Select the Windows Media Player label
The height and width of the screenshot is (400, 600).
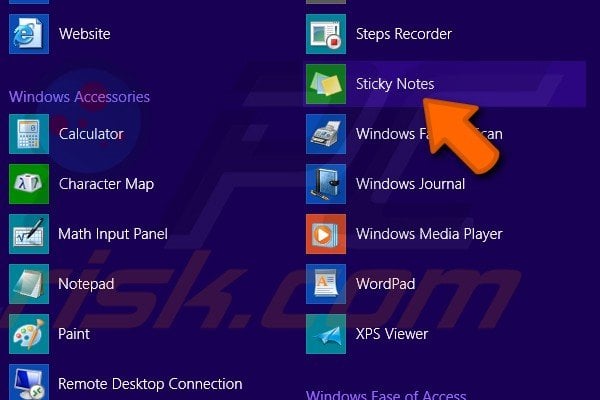[x=429, y=234]
